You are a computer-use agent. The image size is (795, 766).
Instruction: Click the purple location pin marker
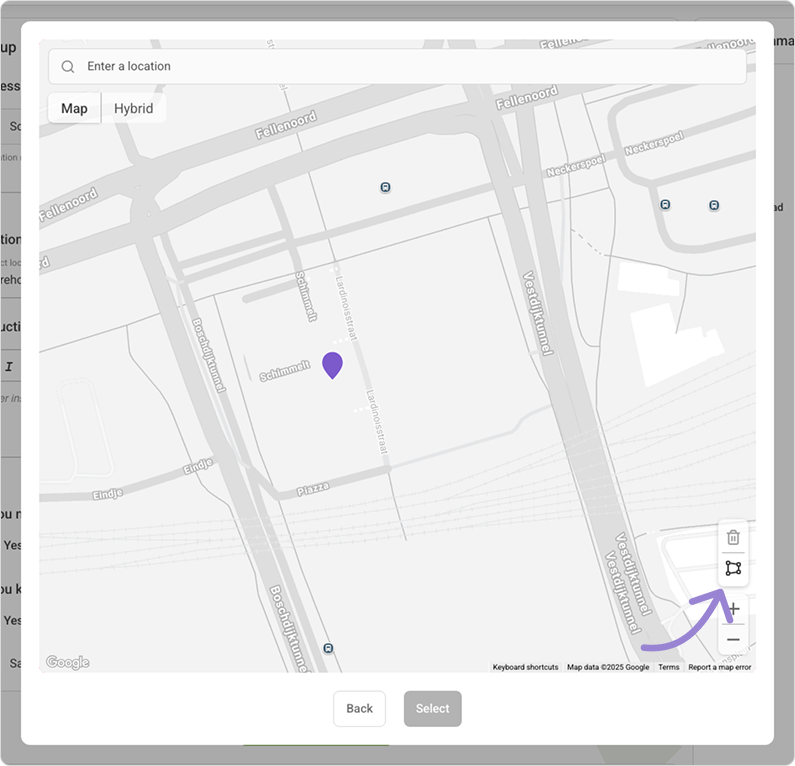333,366
